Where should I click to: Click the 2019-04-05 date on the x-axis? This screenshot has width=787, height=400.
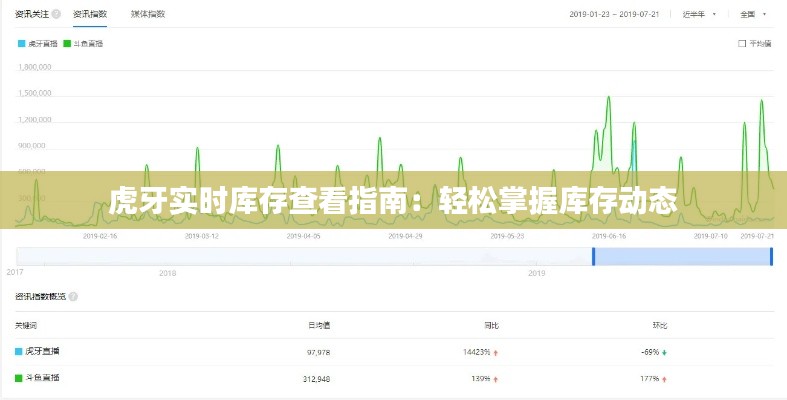[303, 236]
